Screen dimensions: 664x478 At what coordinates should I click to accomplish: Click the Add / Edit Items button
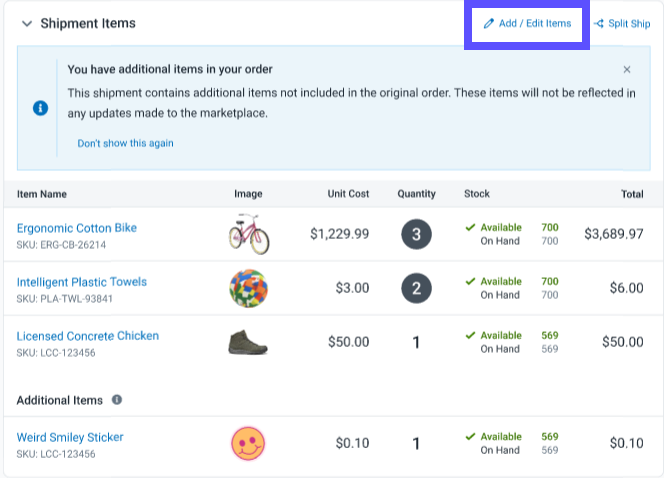[527, 24]
